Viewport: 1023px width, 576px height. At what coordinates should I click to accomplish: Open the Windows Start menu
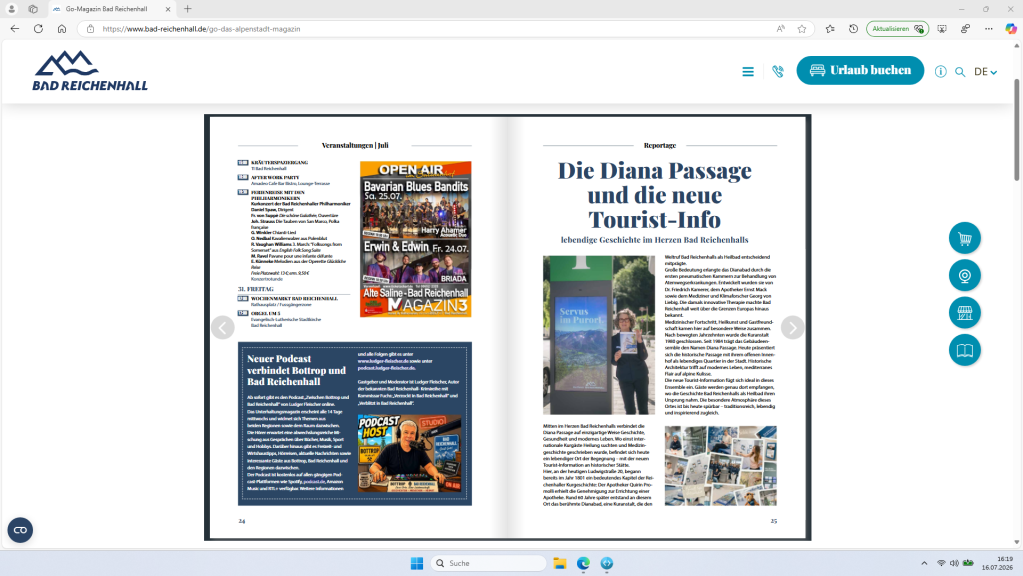[417, 563]
